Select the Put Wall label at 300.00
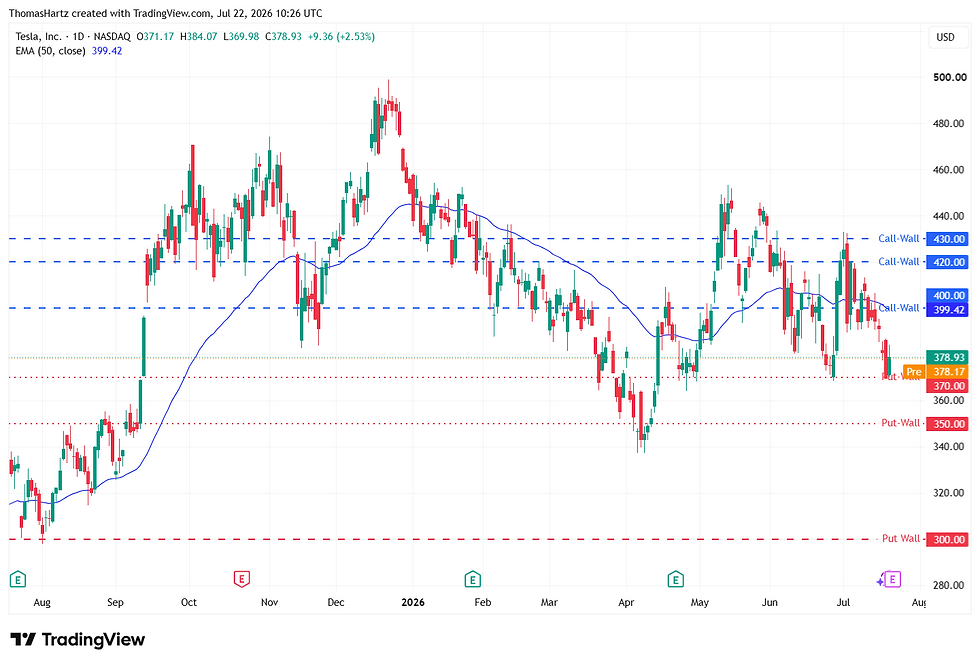 click(x=901, y=538)
